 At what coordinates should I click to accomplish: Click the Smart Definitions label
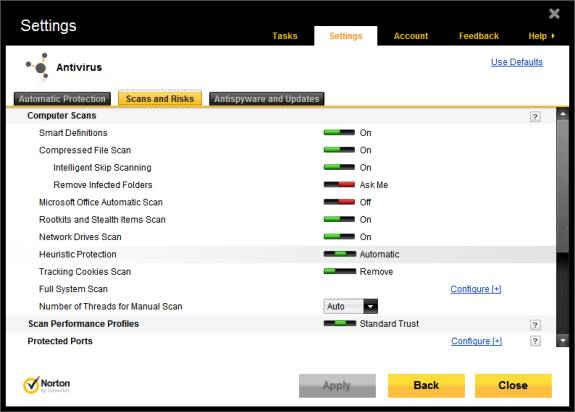(73, 133)
